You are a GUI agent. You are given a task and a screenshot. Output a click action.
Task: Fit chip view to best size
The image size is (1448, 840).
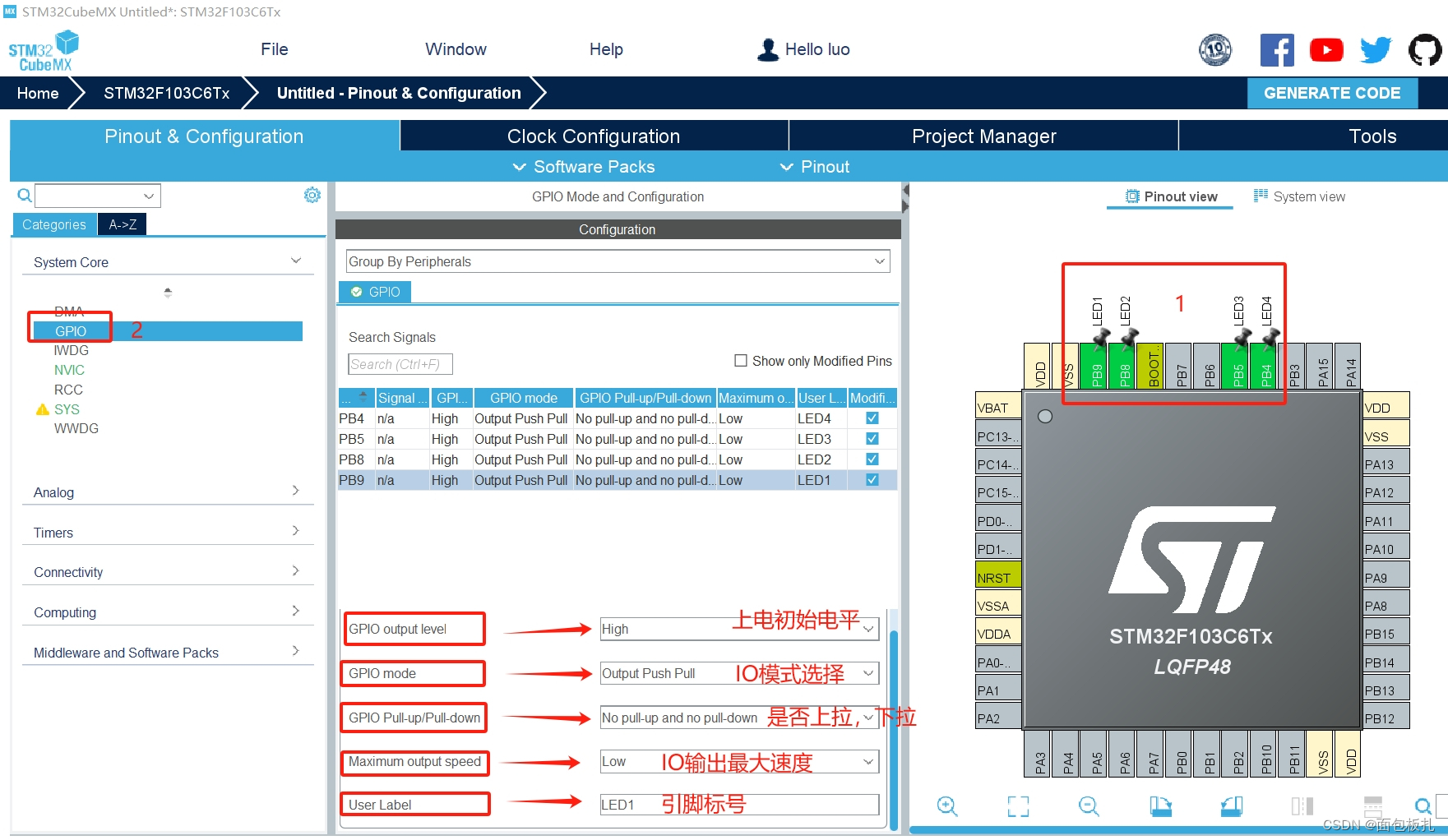click(x=1018, y=806)
